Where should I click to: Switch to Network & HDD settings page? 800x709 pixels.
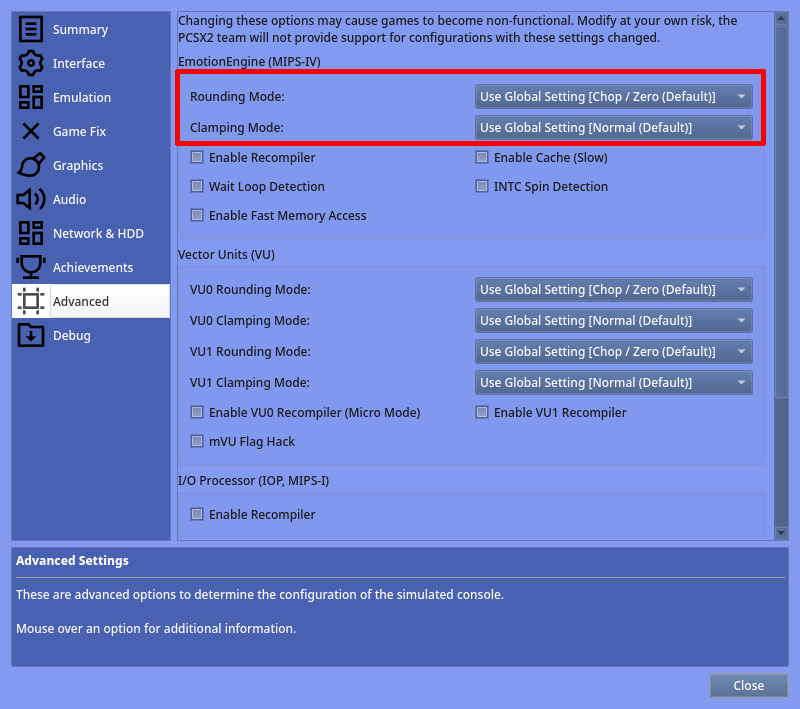tap(98, 234)
